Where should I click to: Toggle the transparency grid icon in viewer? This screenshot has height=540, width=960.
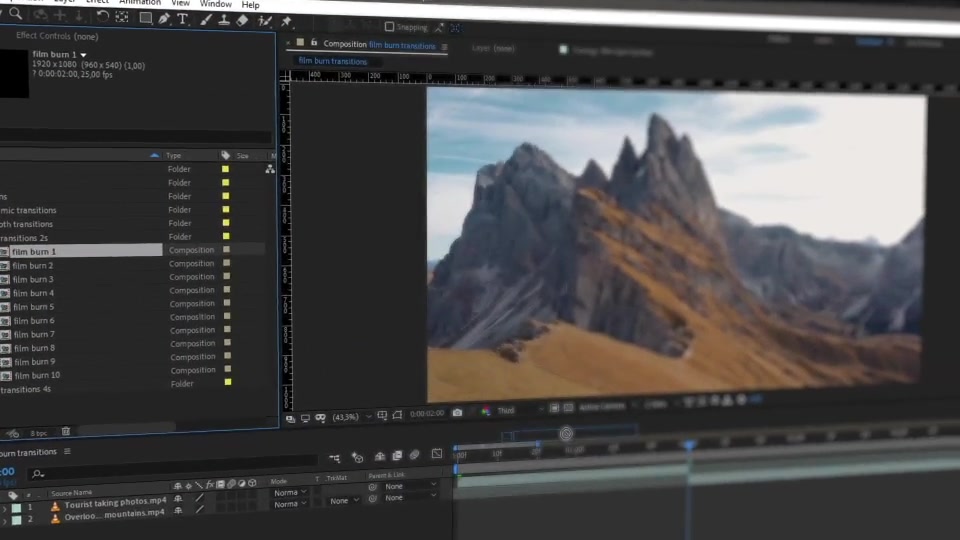pyautogui.click(x=568, y=408)
